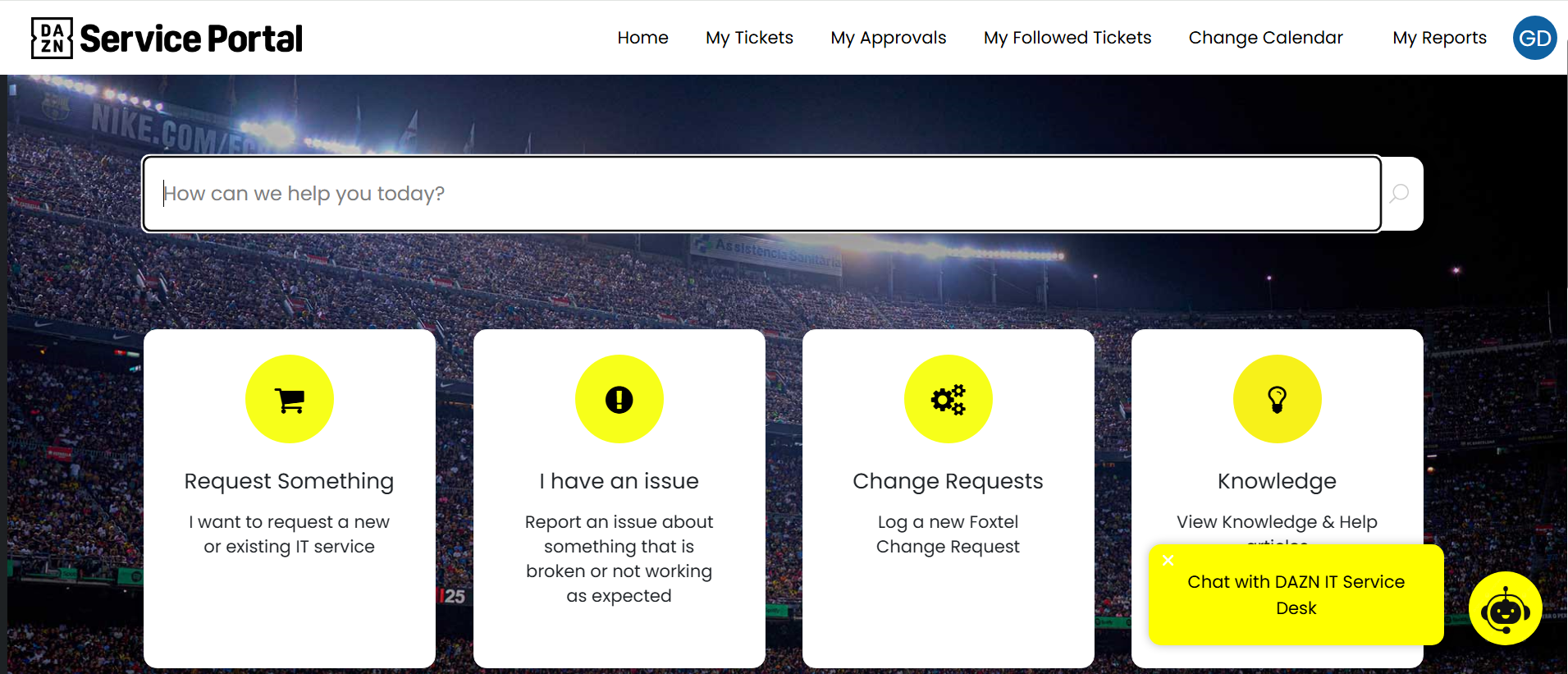This screenshot has width=1568, height=674.
Task: Focus the 'How can we help' search field
Action: [x=762, y=194]
